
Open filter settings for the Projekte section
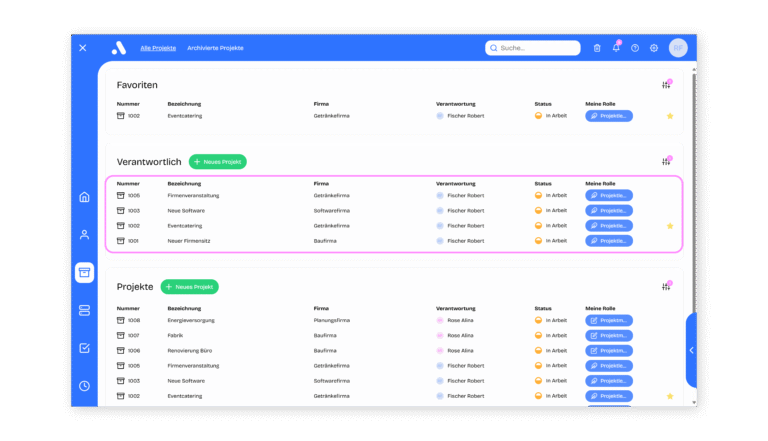click(666, 287)
